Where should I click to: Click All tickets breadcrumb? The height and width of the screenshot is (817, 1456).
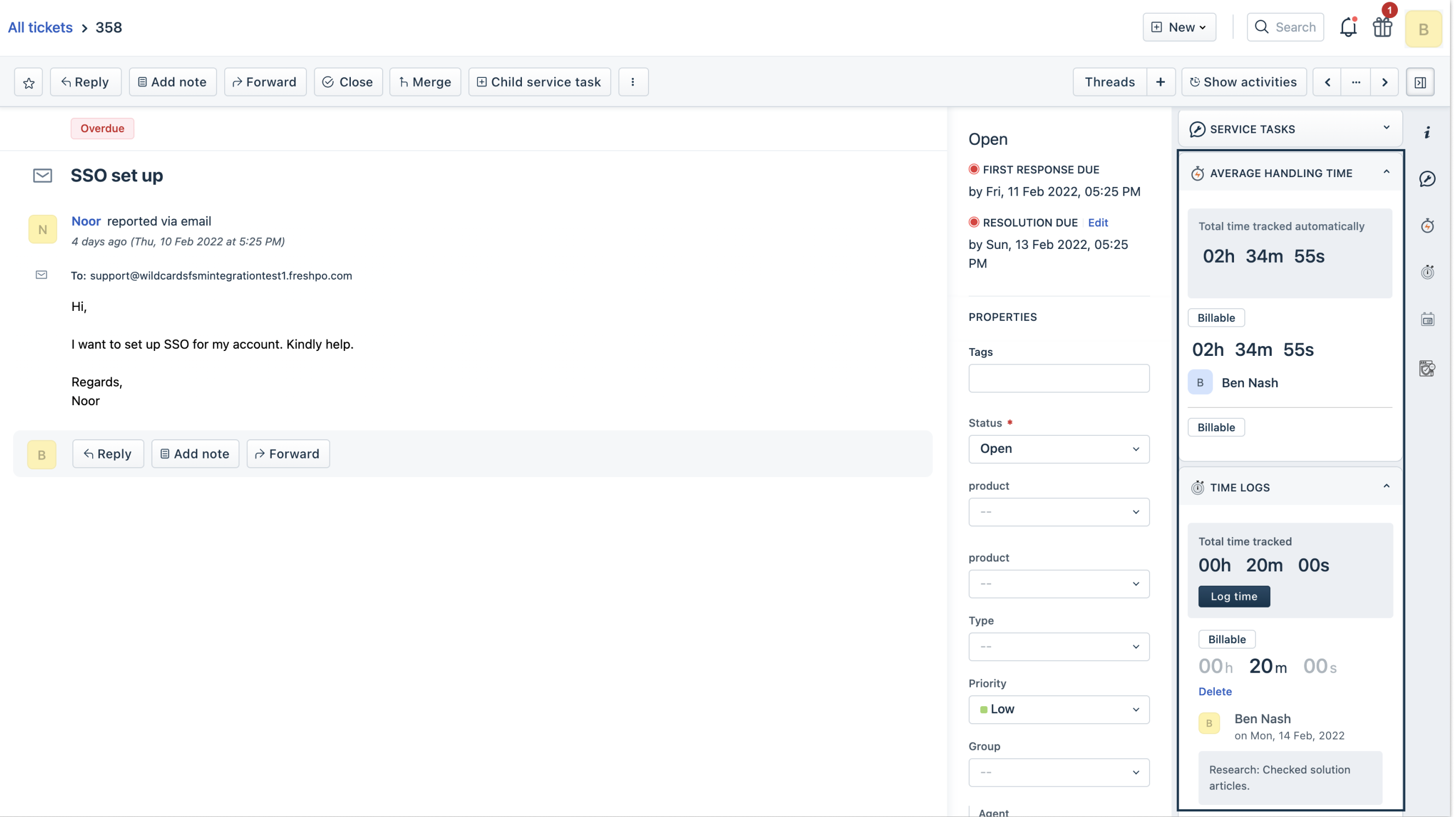click(40, 27)
